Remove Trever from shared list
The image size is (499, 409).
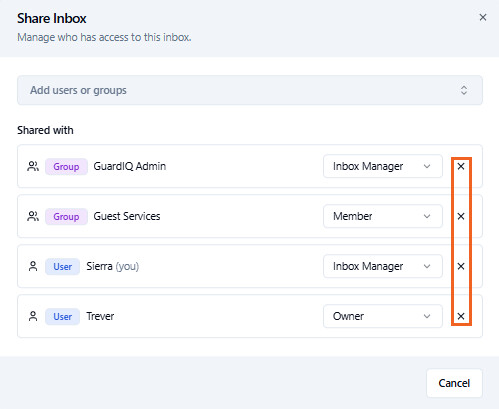[461, 316]
